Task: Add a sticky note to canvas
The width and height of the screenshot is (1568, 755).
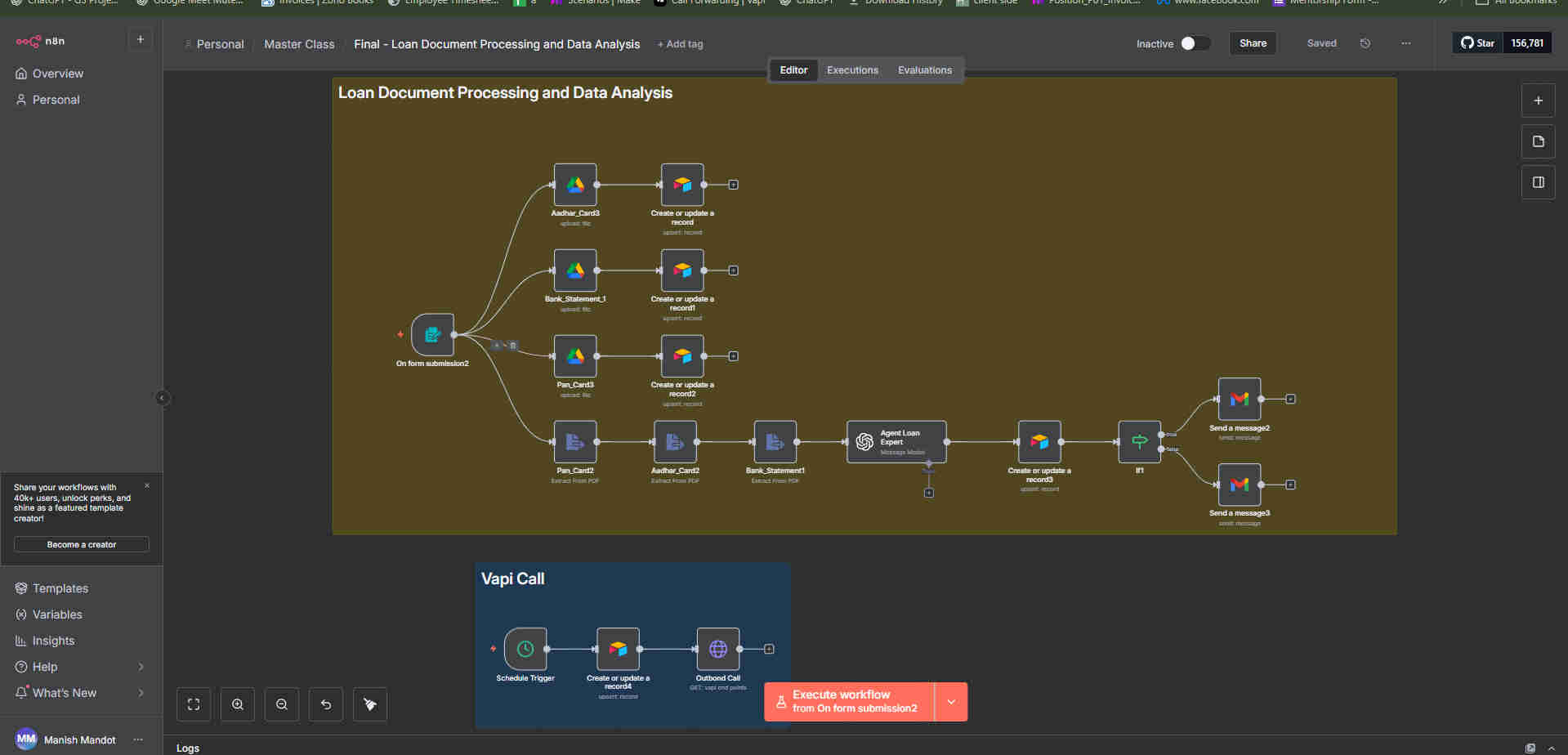Action: tap(1538, 141)
